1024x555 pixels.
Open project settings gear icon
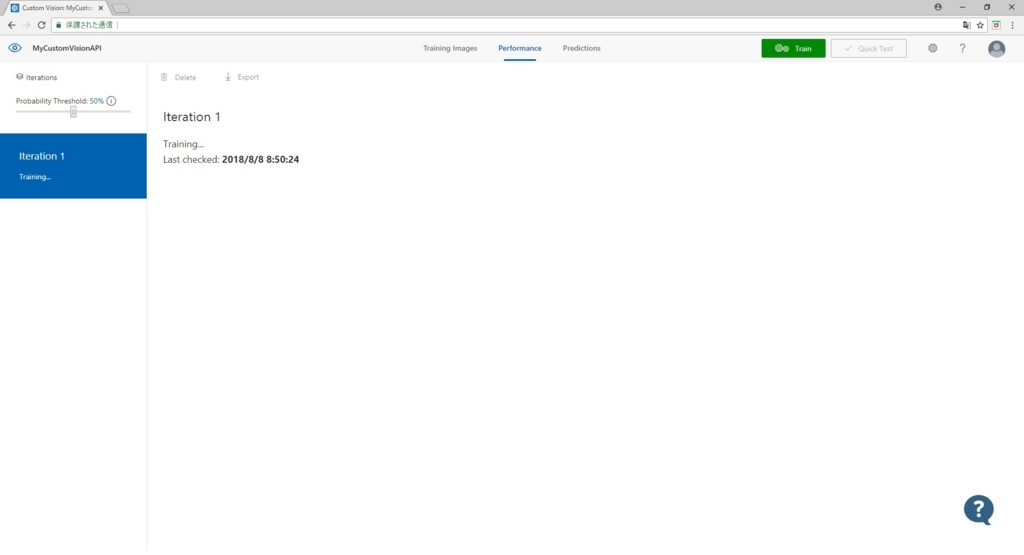coord(933,48)
